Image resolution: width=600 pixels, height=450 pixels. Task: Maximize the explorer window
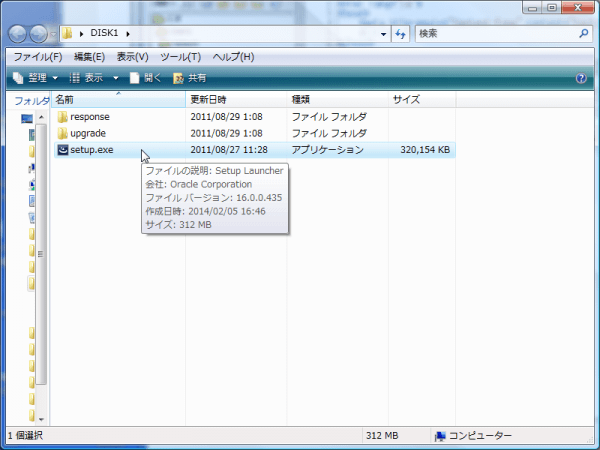coord(551,8)
